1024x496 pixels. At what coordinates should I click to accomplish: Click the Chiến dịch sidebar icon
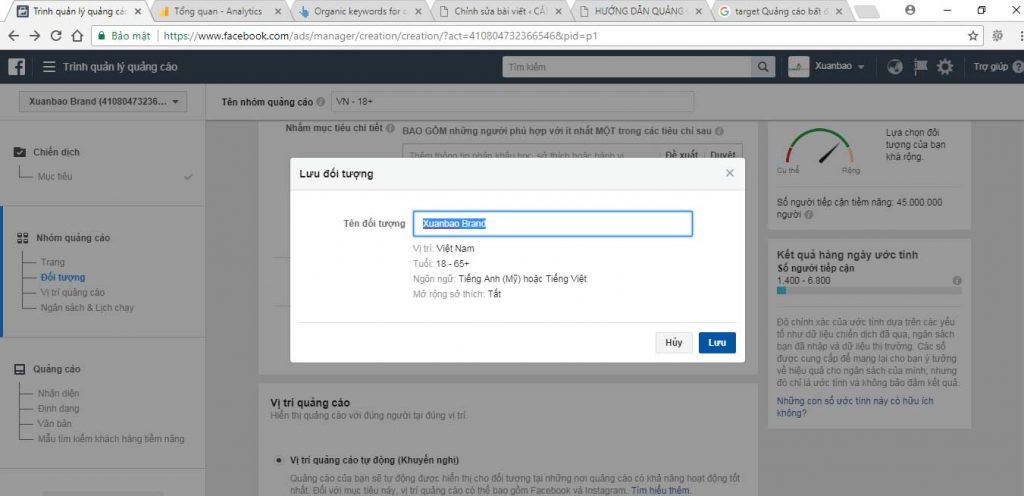pyautogui.click(x=20, y=152)
